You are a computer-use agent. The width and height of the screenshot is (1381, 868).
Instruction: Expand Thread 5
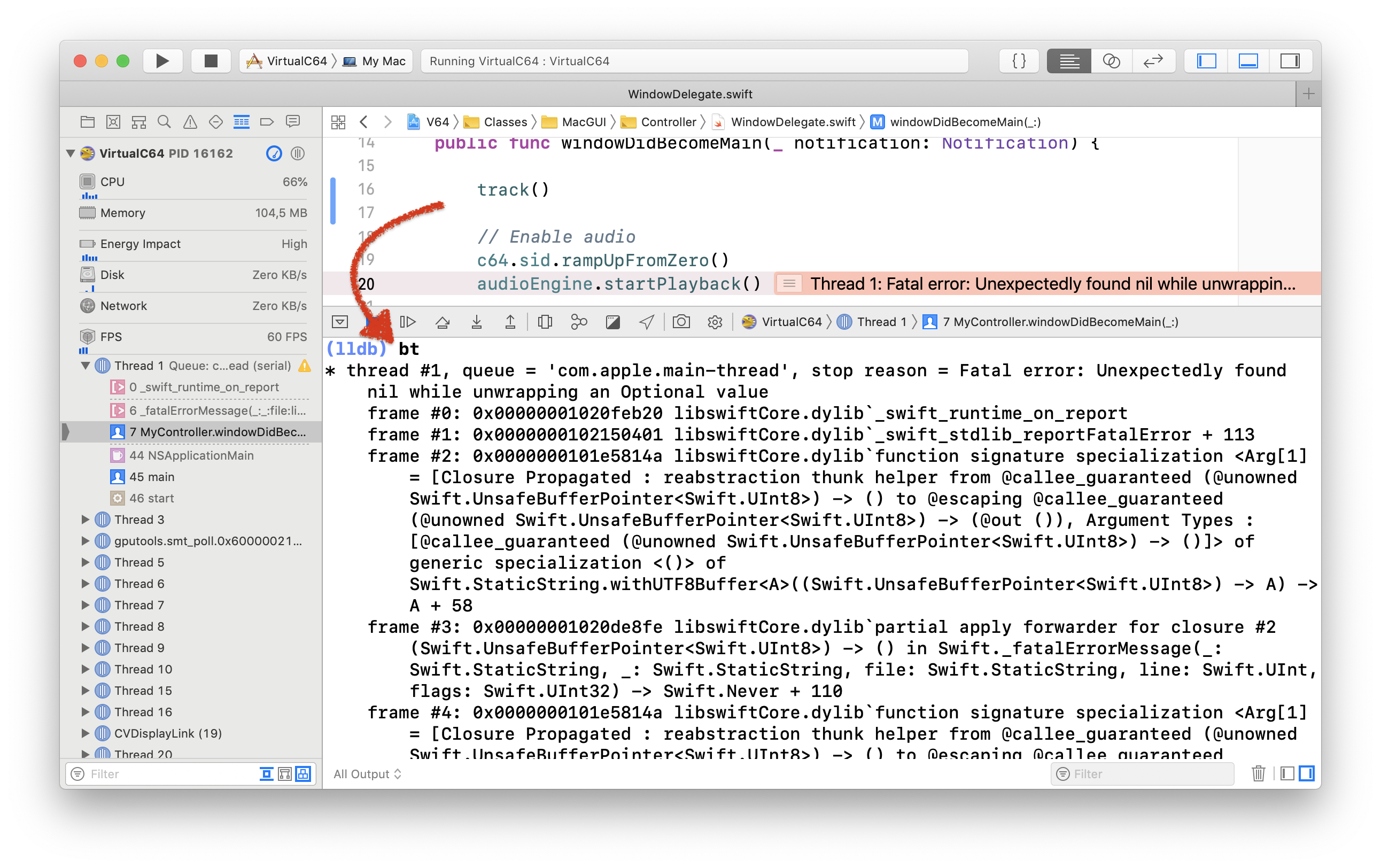85,562
